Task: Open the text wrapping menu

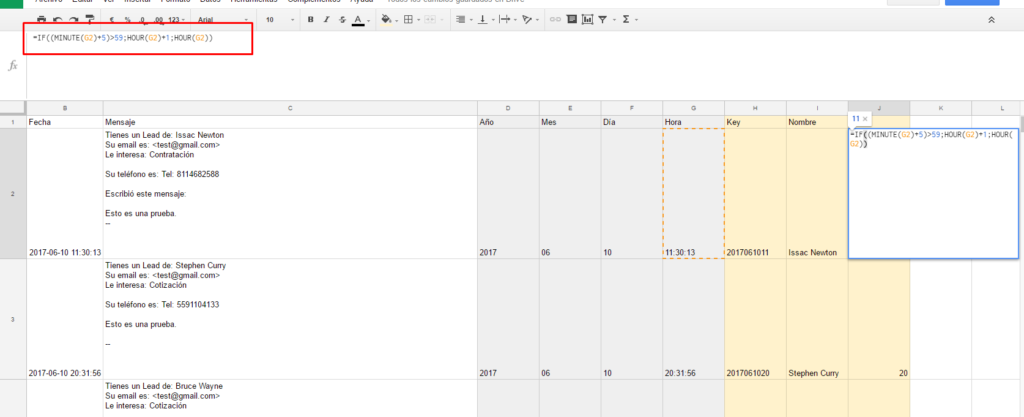Action: 506,20
